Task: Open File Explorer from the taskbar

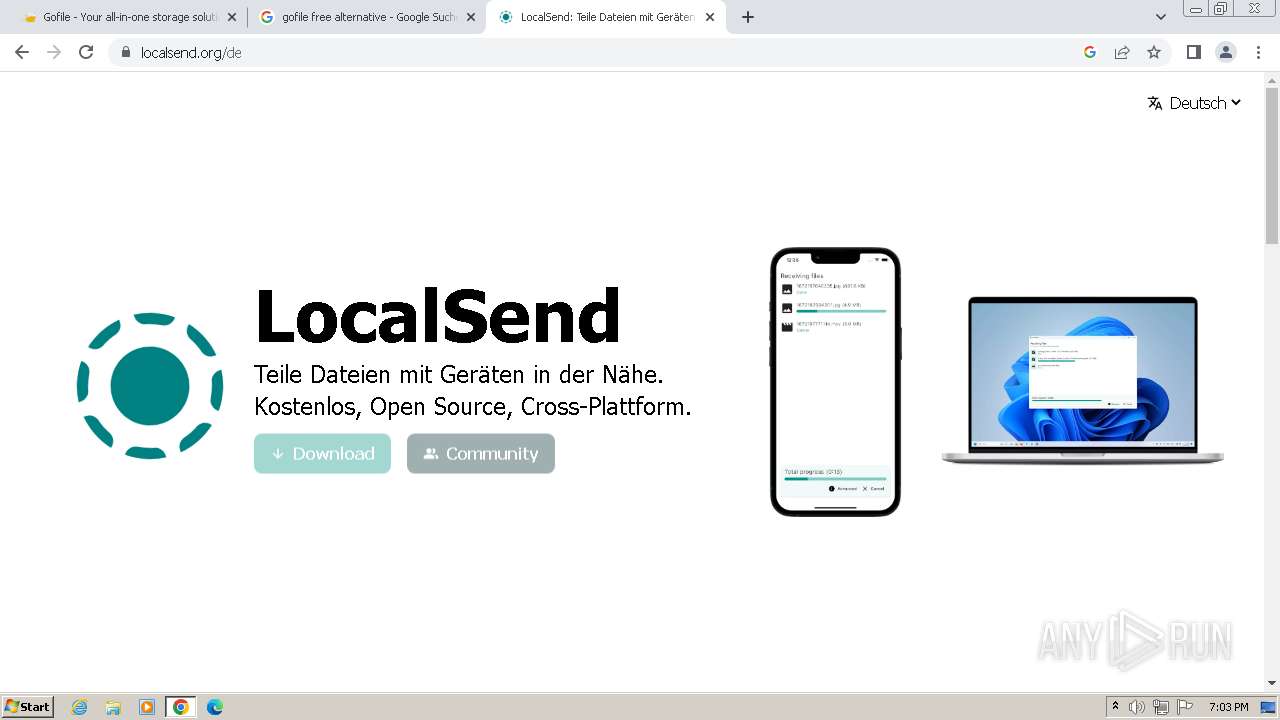Action: [x=113, y=707]
